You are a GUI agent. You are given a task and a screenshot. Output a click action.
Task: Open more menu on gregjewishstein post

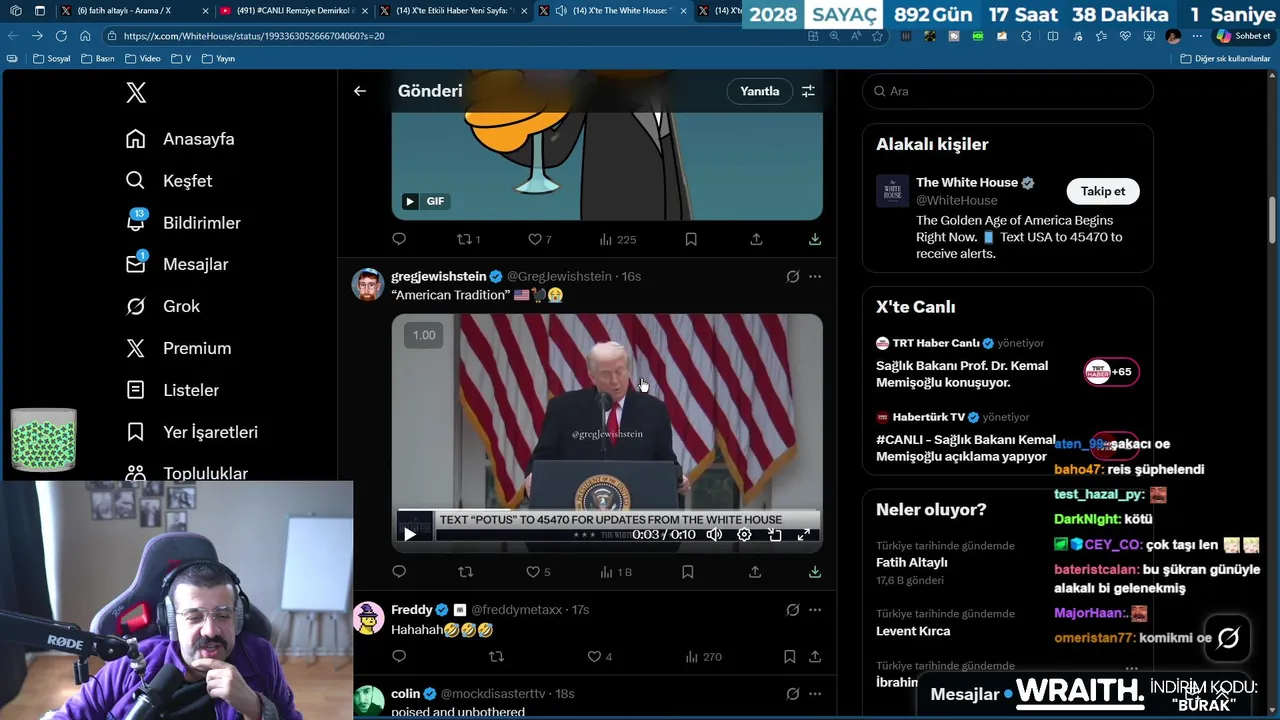point(815,276)
